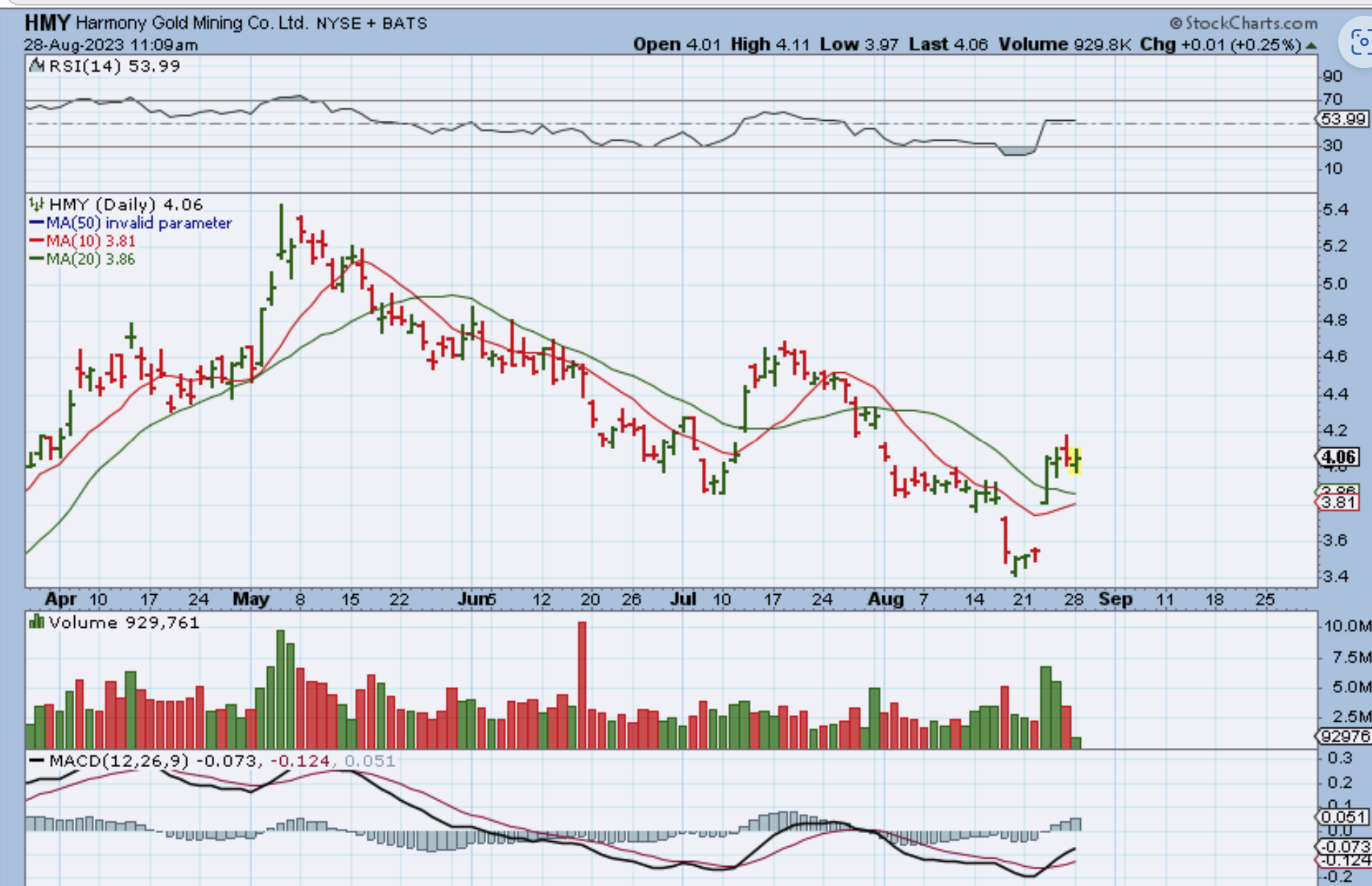Click the highlighted yellow latest price bar
This screenshot has height=886, width=1372.
(1075, 460)
